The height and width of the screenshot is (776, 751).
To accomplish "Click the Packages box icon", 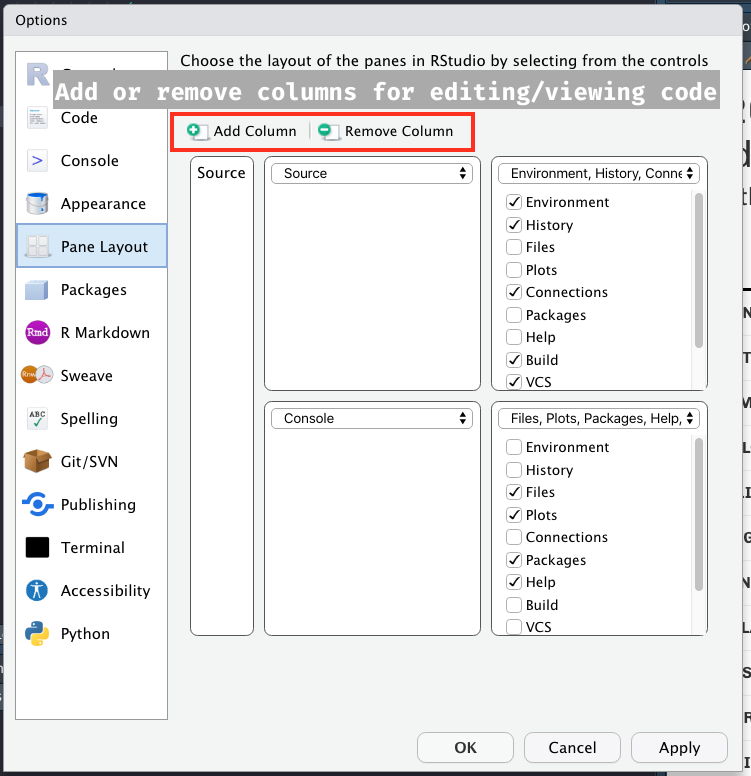I will [37, 290].
